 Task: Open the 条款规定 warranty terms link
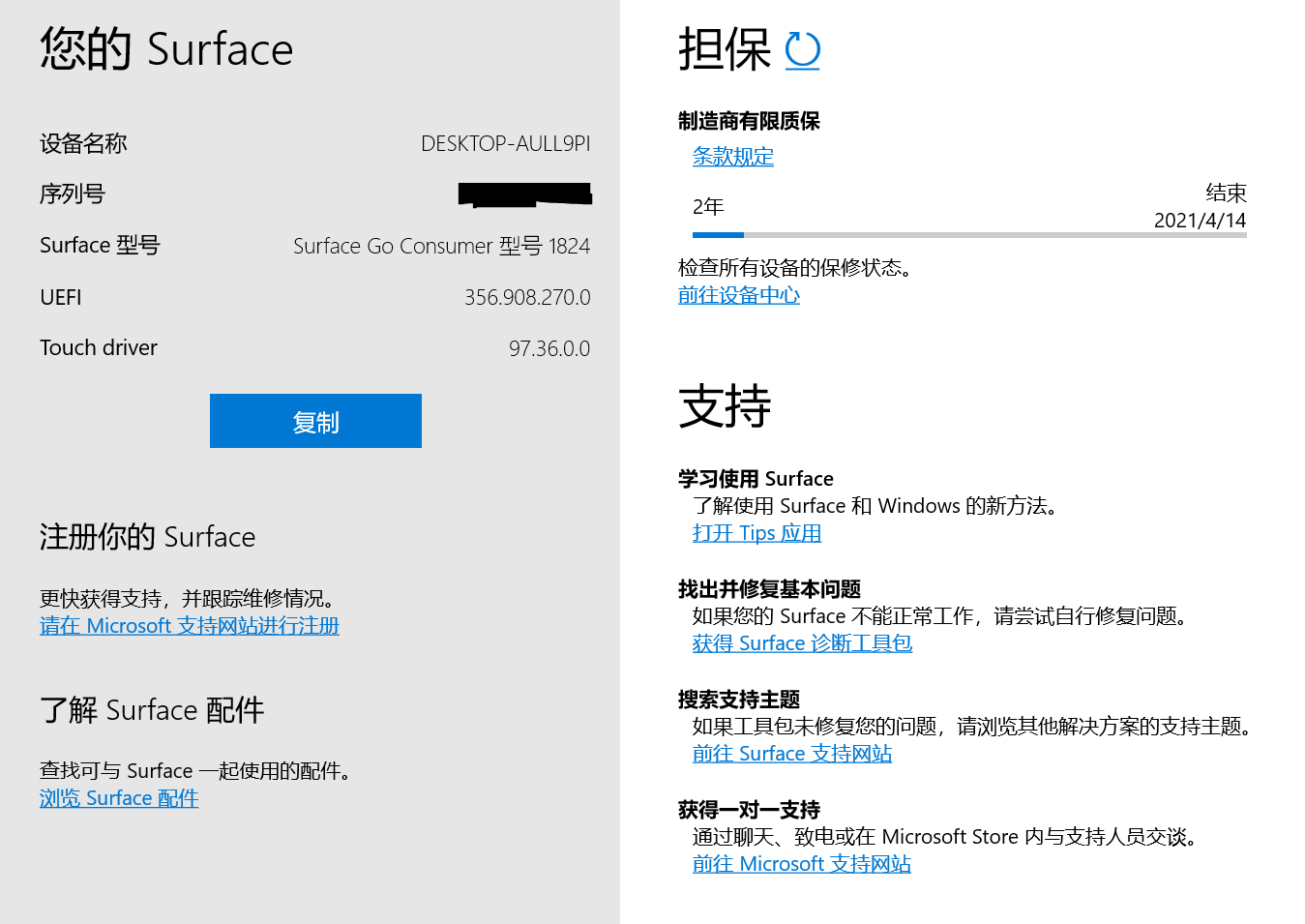pos(733,157)
